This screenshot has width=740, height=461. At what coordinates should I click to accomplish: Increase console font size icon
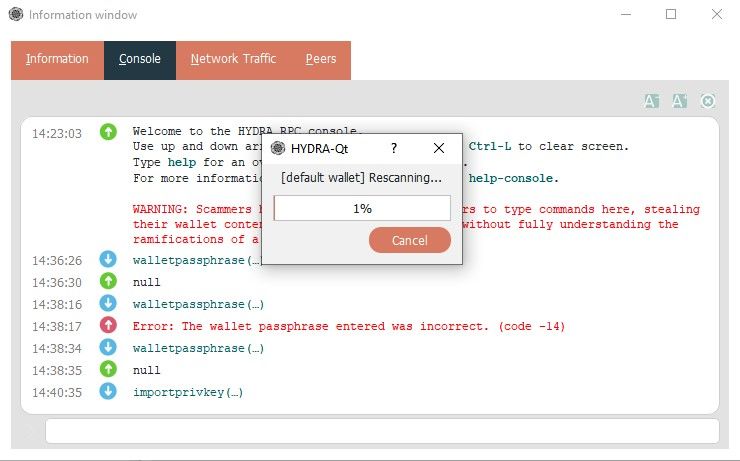tap(679, 101)
